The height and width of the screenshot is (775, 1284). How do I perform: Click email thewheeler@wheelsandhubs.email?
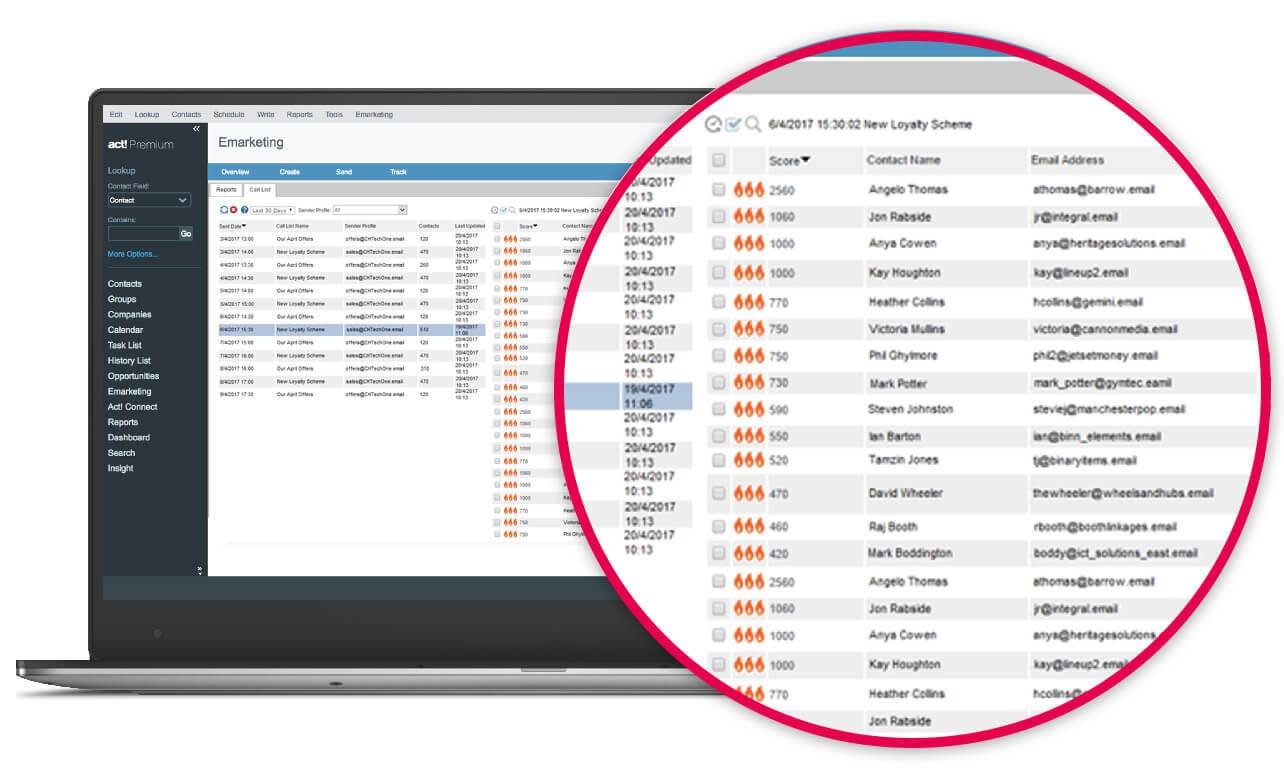[1123, 493]
